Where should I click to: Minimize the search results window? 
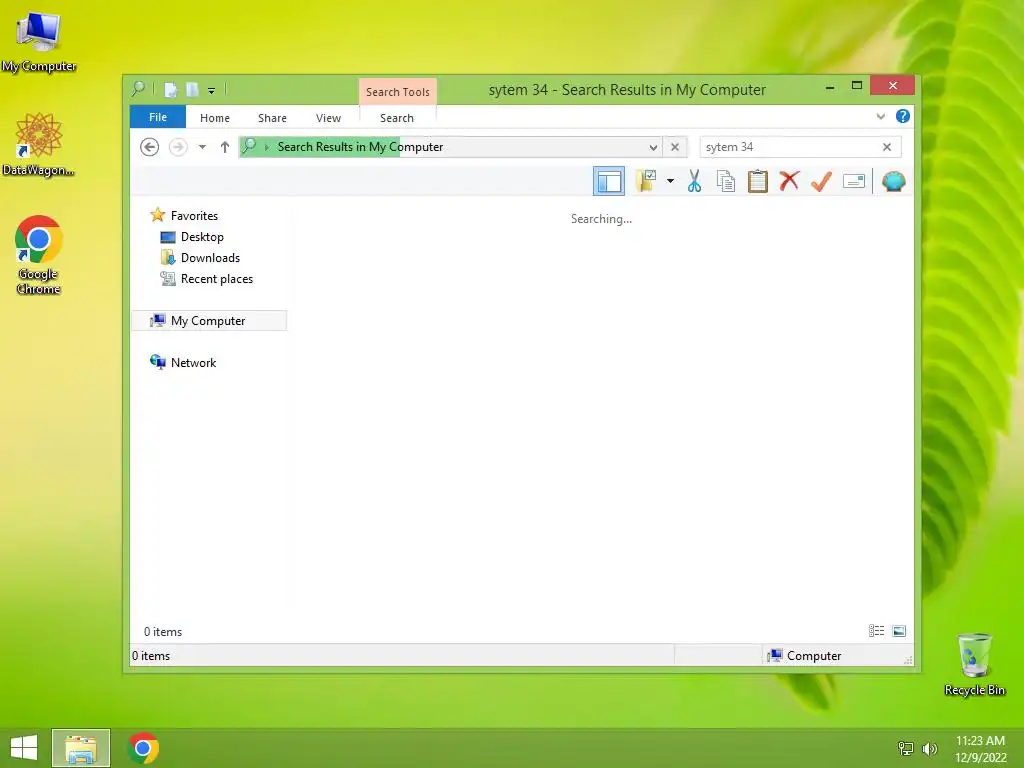829,86
